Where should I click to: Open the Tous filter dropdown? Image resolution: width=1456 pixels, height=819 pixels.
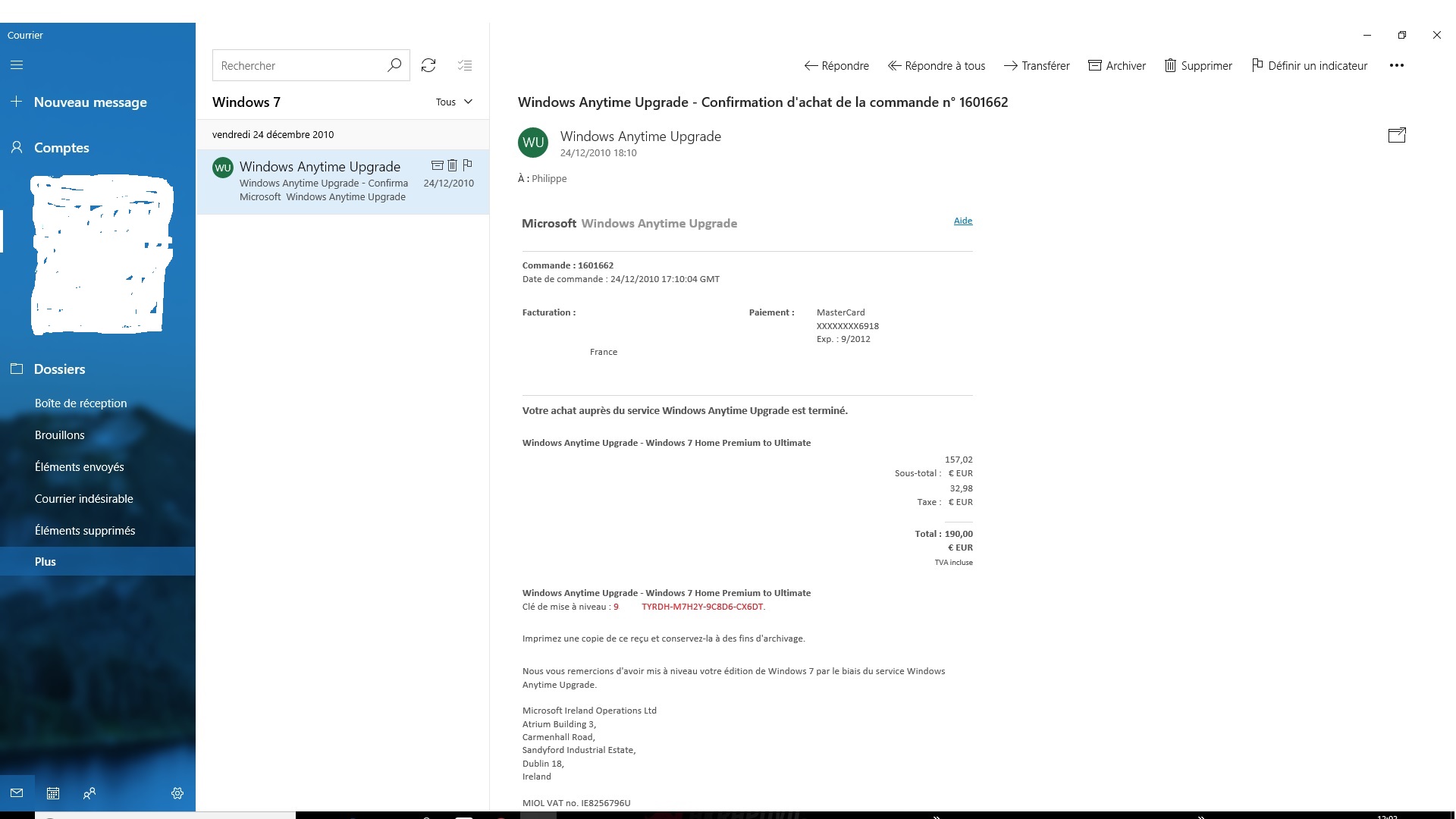click(454, 102)
